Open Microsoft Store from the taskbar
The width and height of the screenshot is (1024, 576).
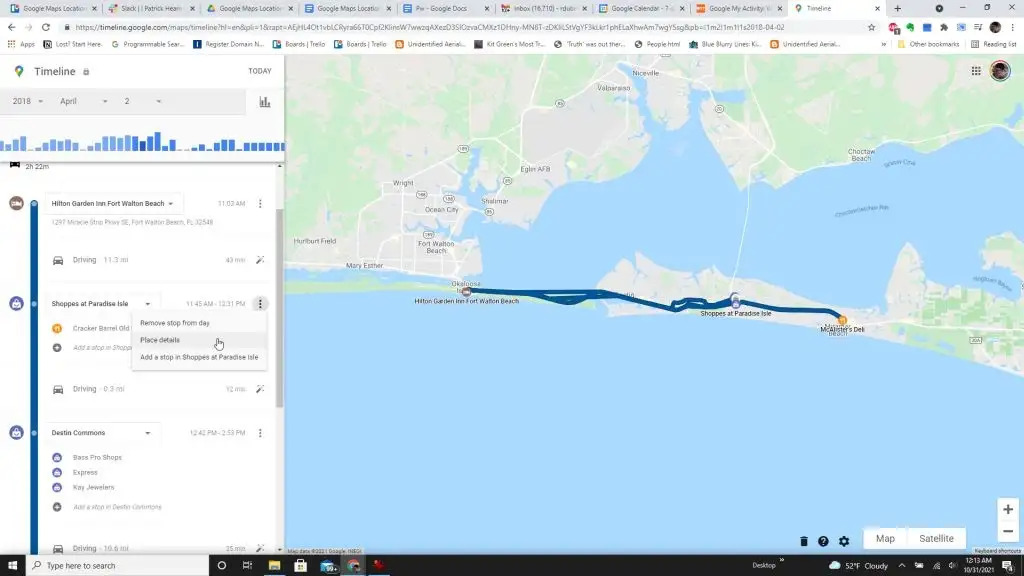300,566
